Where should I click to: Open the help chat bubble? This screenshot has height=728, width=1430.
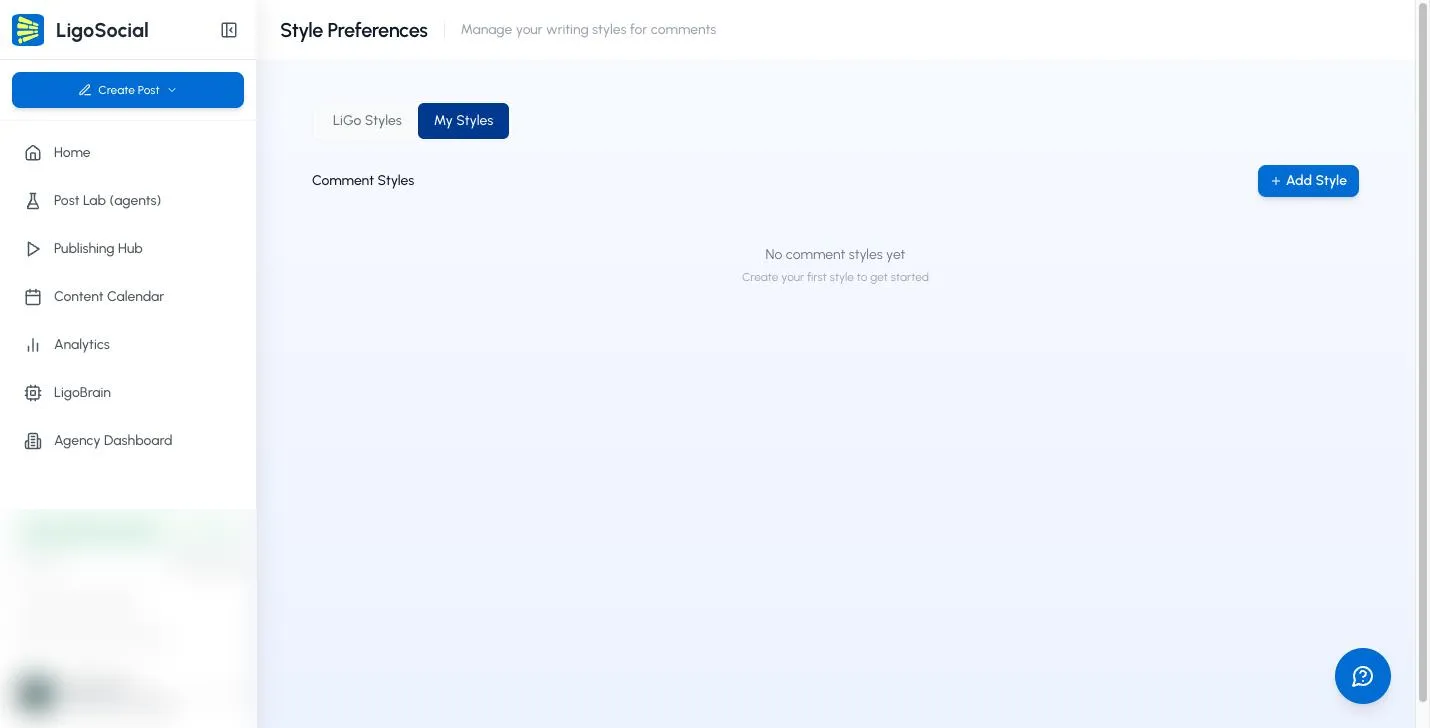pyautogui.click(x=1362, y=676)
